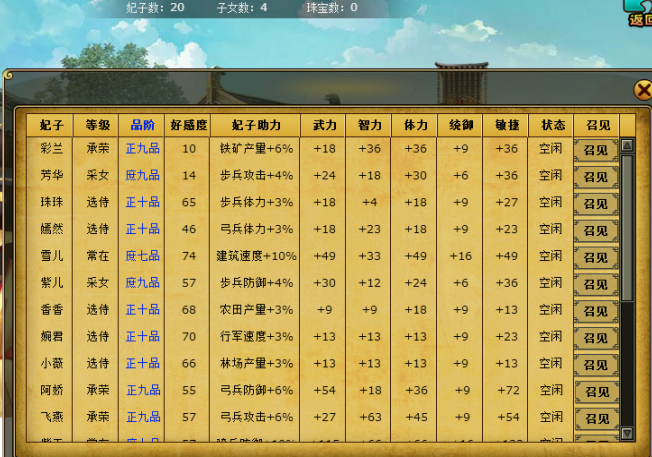This screenshot has height=457, width=652.
Task: Click the 返回 return icon at top right
Action: click(638, 12)
